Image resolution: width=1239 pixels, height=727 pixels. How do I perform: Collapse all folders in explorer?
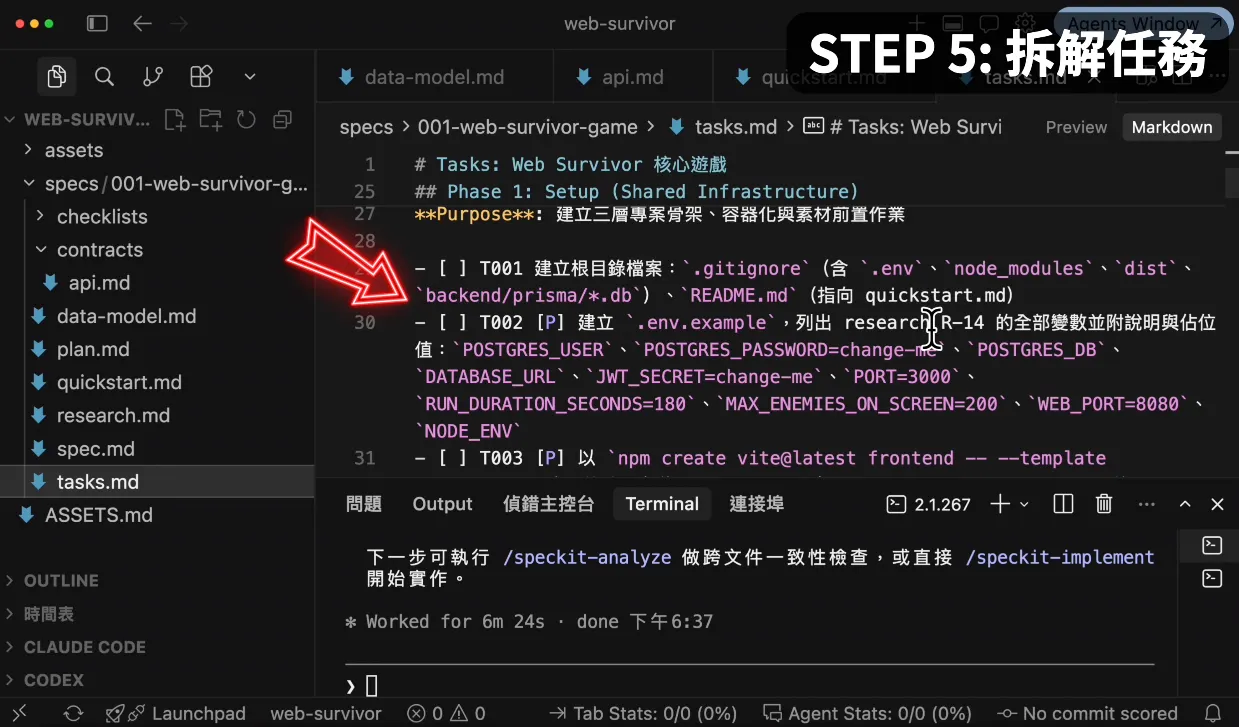pyautogui.click(x=282, y=120)
